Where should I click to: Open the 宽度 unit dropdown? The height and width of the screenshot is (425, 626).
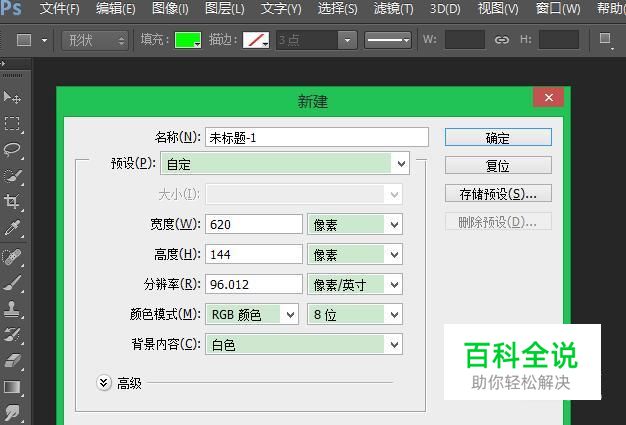tap(355, 225)
